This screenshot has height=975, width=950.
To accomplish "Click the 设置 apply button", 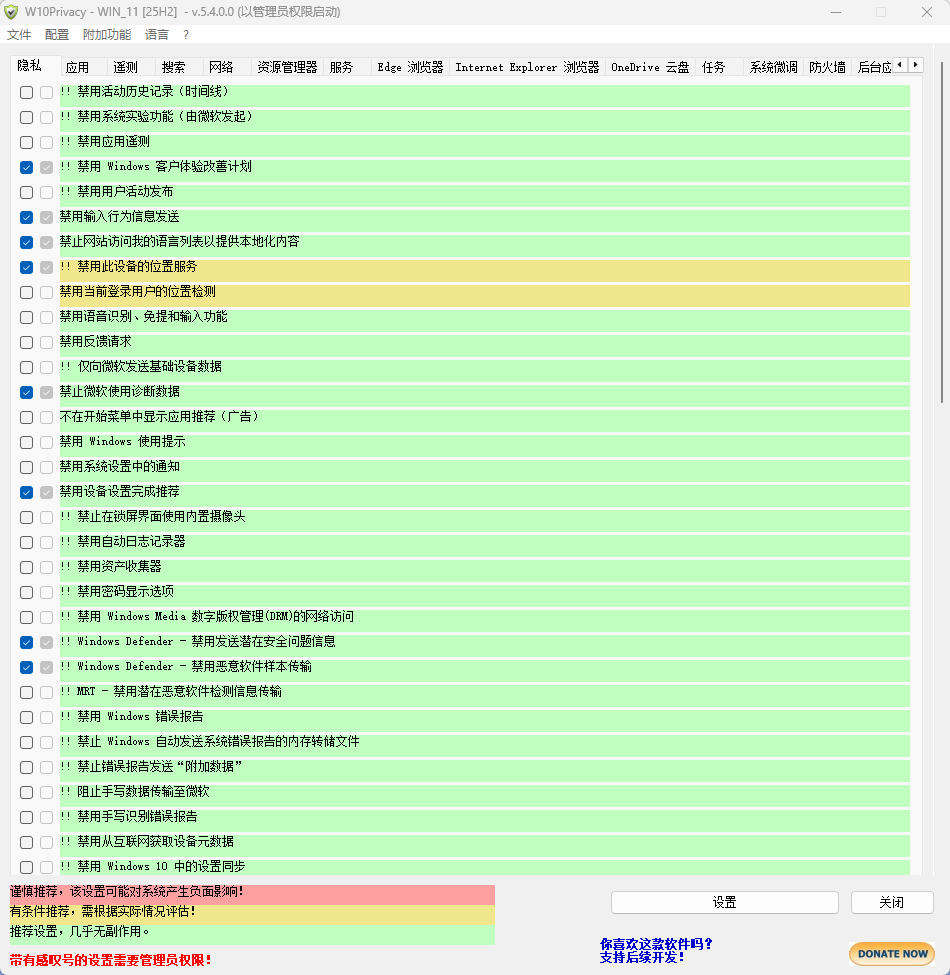I will [724, 902].
